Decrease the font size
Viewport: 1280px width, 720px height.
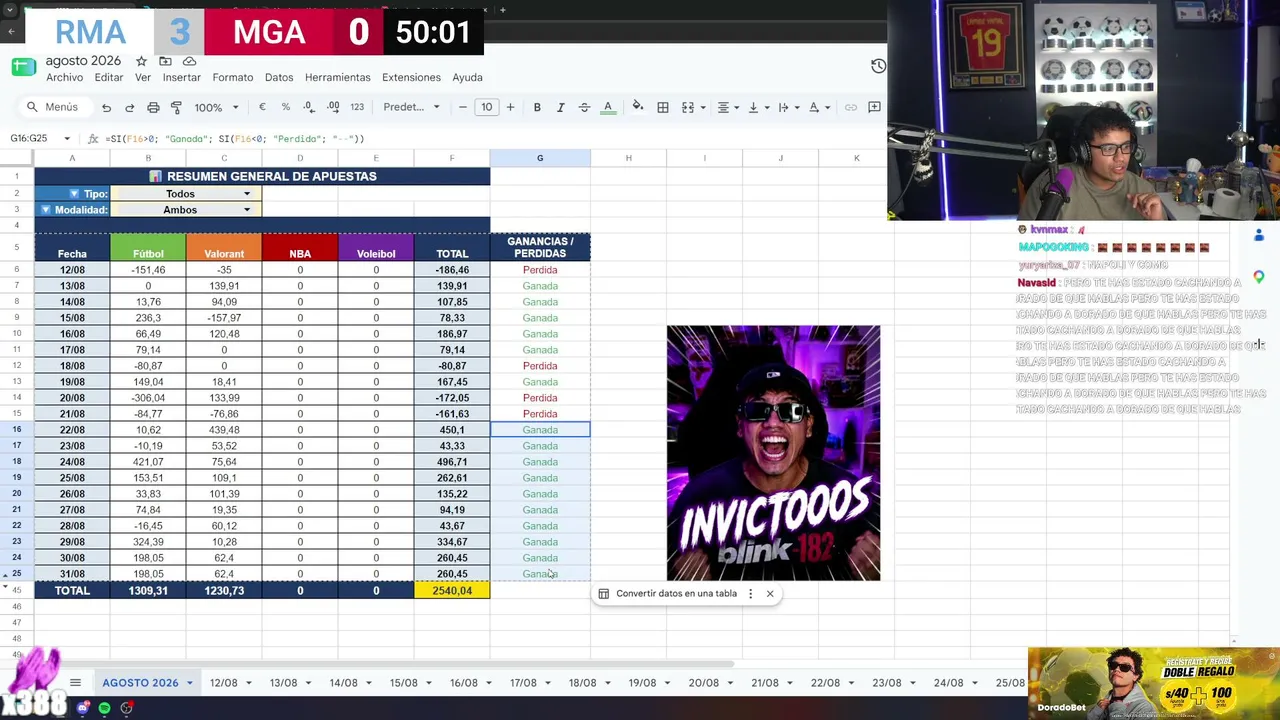(x=463, y=108)
